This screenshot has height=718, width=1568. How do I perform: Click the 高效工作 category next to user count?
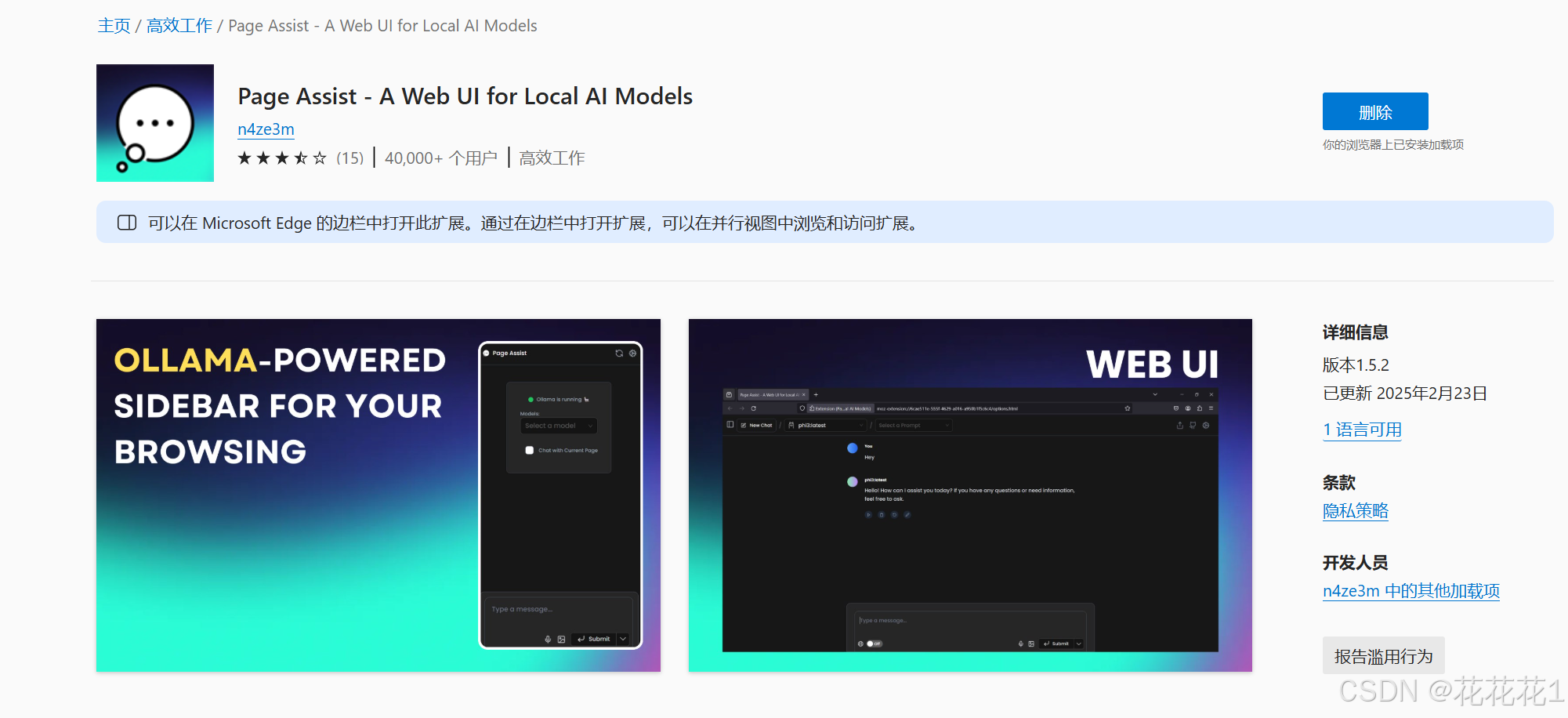pyautogui.click(x=552, y=158)
